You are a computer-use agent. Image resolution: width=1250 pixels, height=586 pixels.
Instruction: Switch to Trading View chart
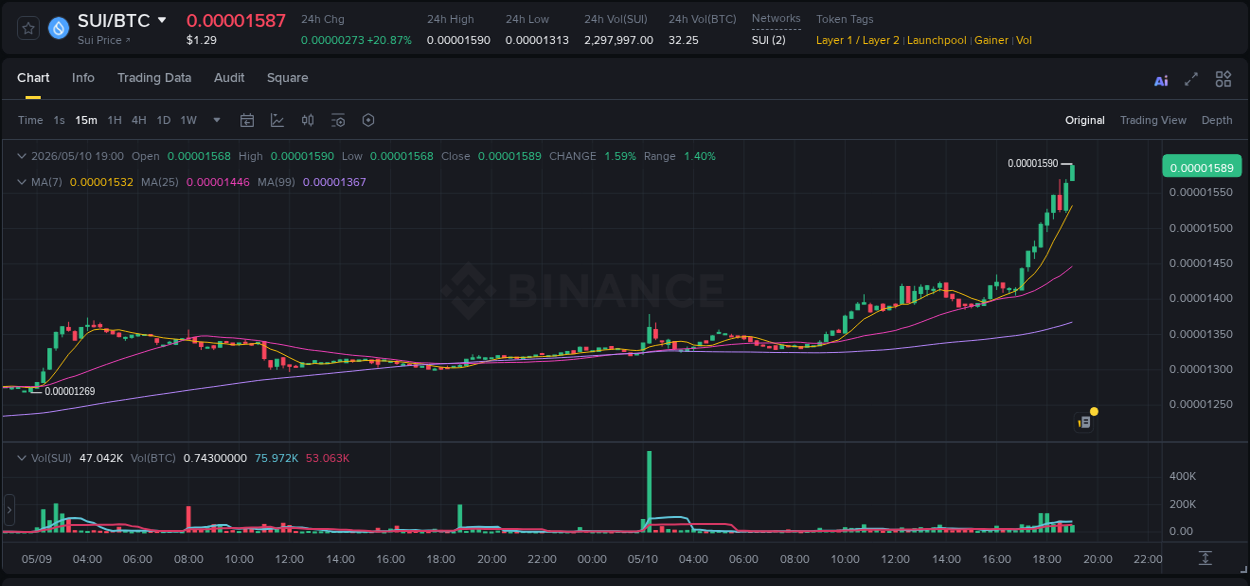click(x=1153, y=120)
